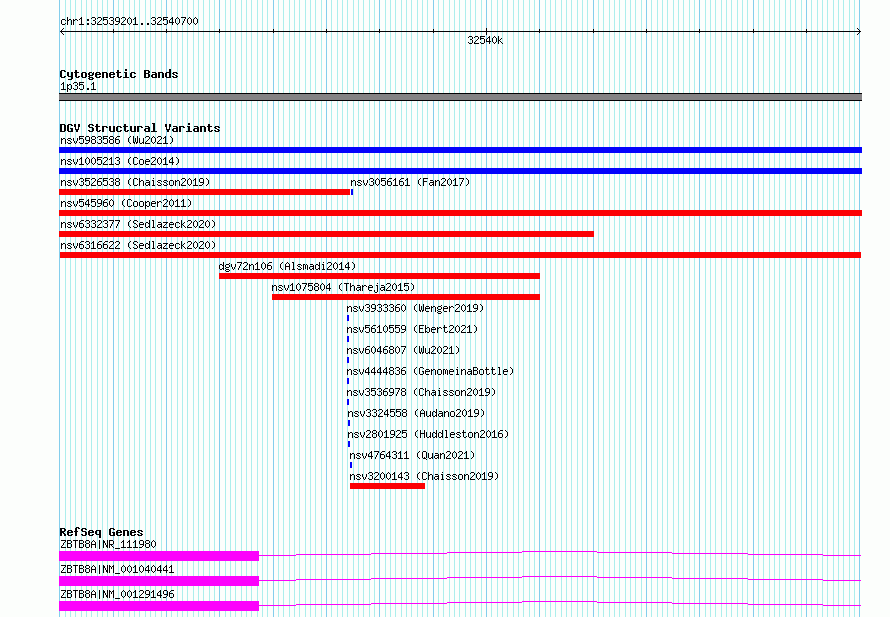Image resolution: width=890 pixels, height=617 pixels.
Task: Open the nsv3933360 (Wenger2019) label
Action: tap(415, 308)
